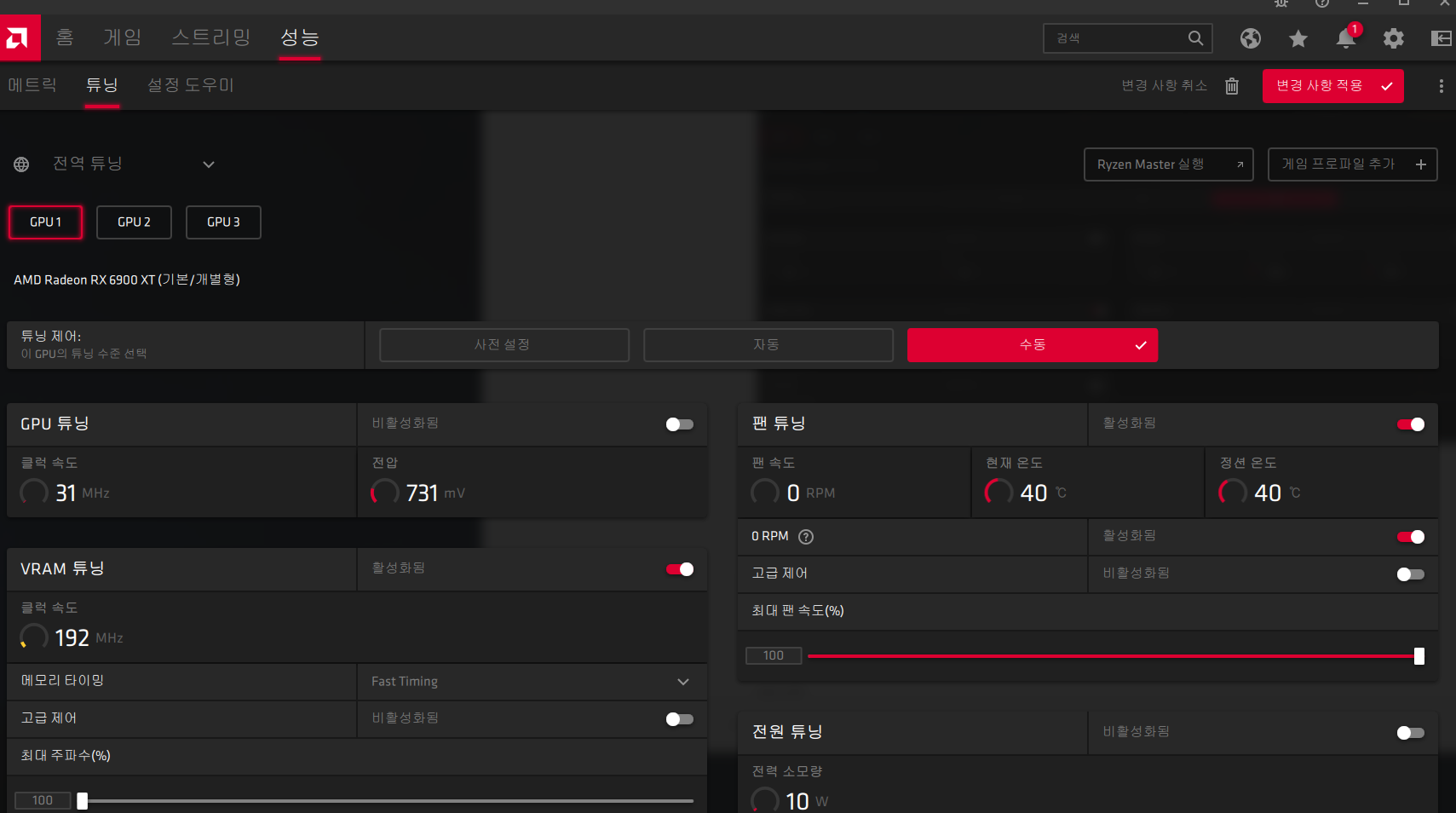Toggle the sidebar panel icon

tap(1441, 38)
